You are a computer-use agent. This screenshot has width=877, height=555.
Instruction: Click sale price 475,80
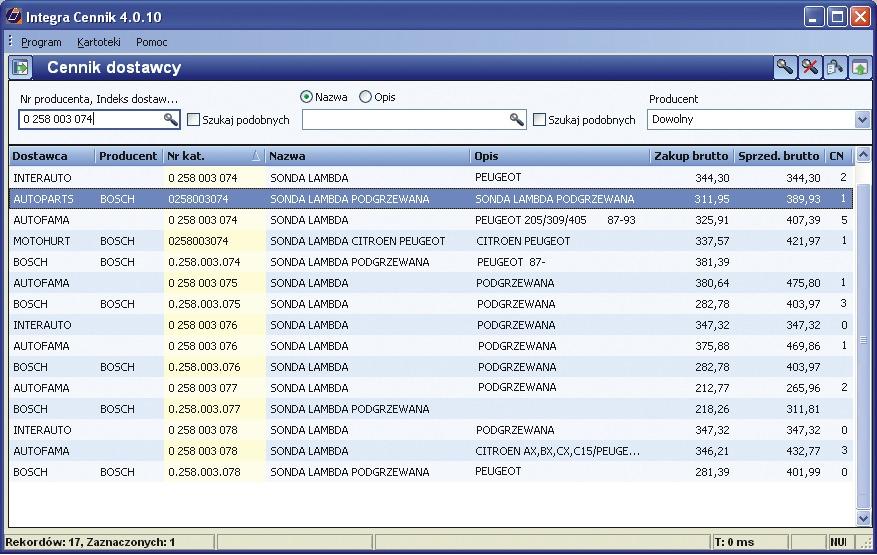803,283
